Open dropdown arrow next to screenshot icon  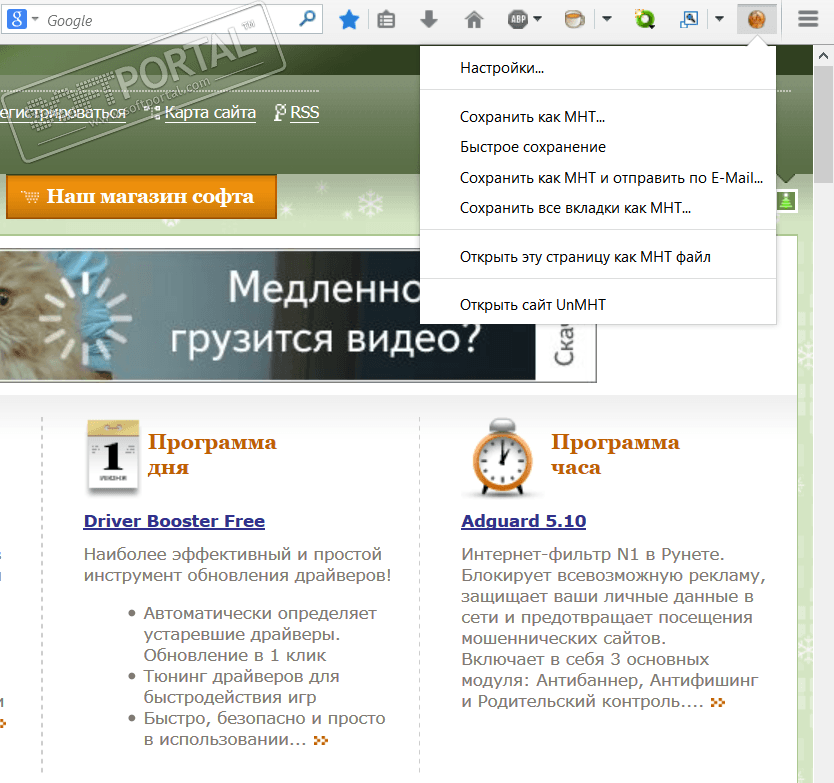pyautogui.click(x=719, y=19)
